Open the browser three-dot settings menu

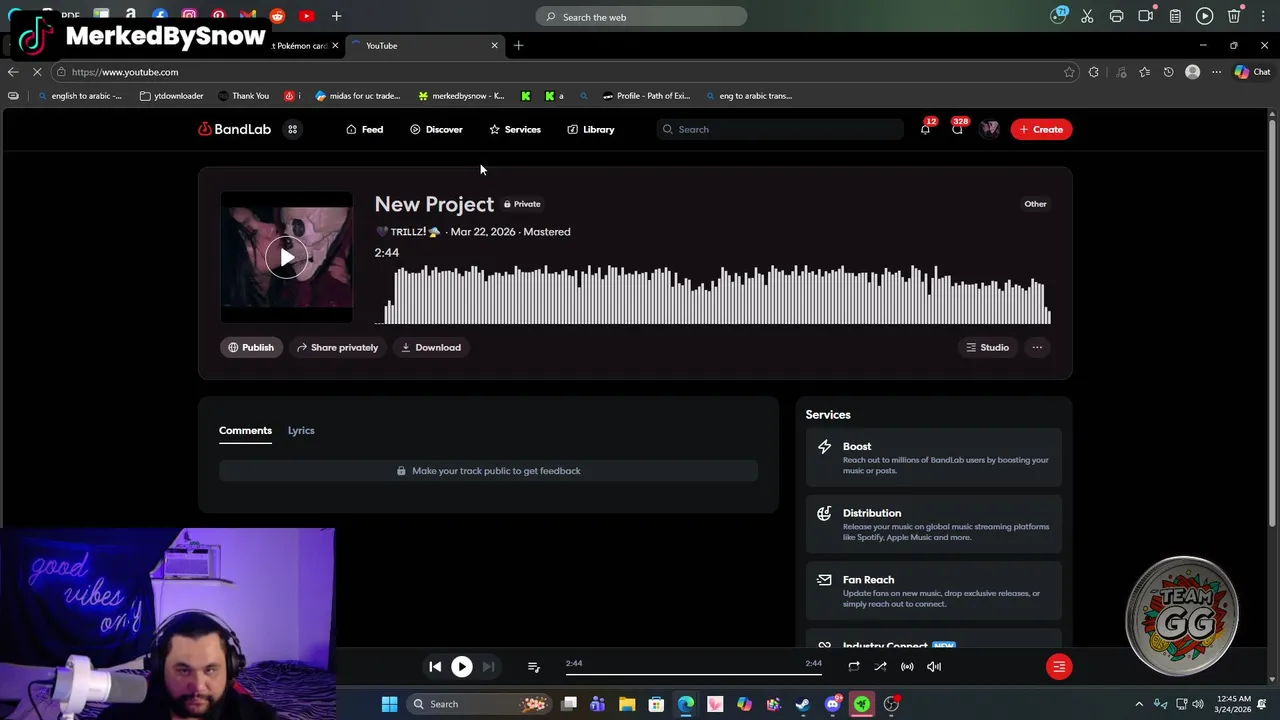1216,72
